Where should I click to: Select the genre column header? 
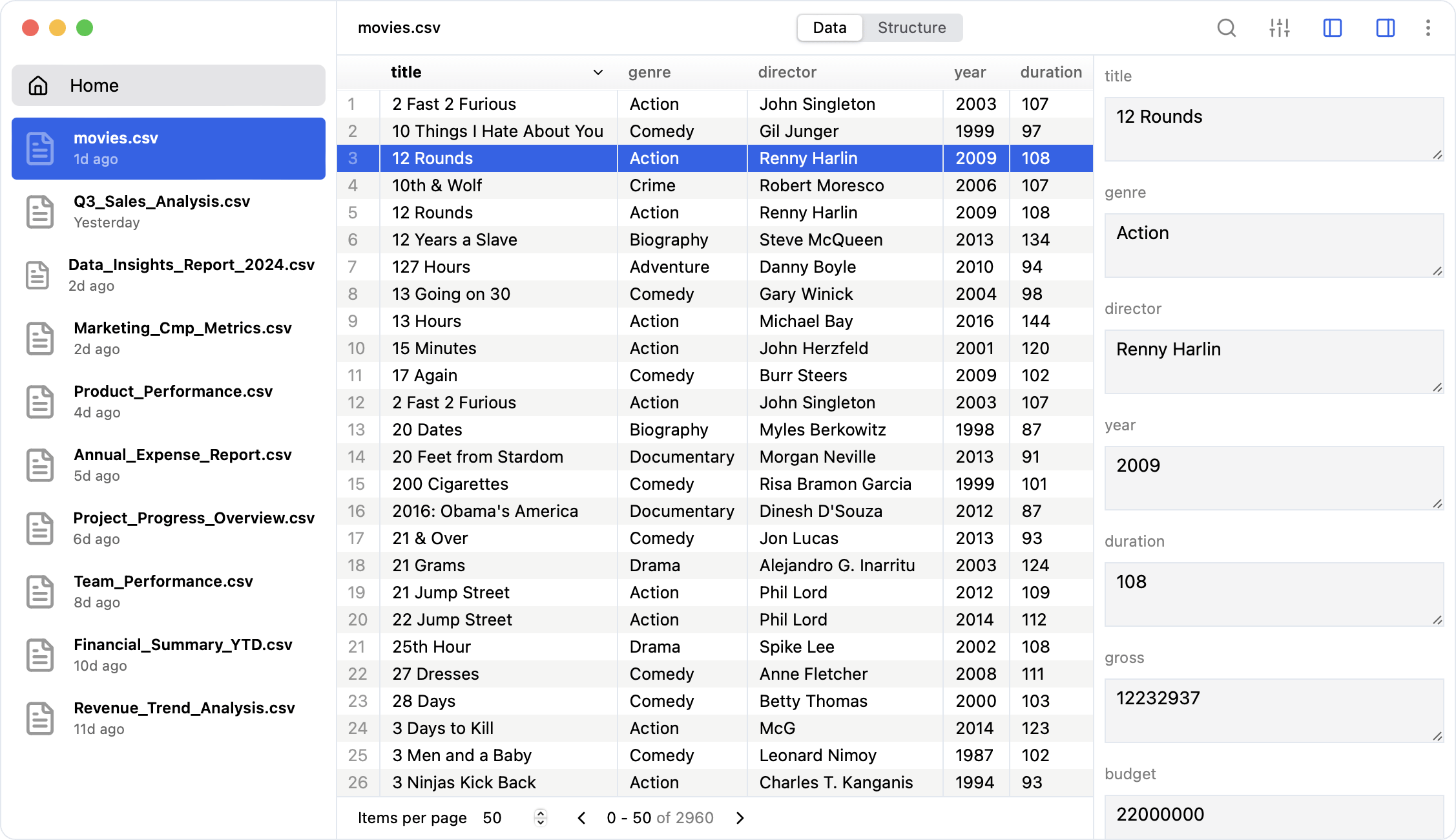649,72
